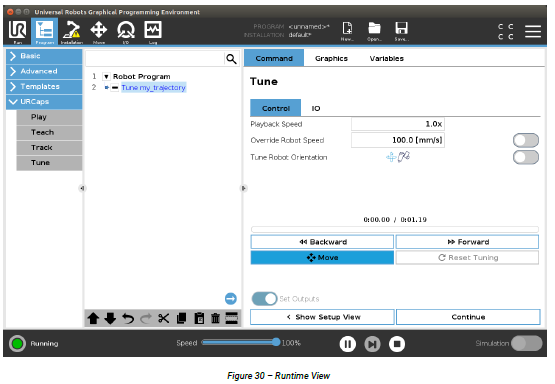Screen dimensions: 555x384
Task: Click the Playback Speed value field
Action: pos(398,124)
